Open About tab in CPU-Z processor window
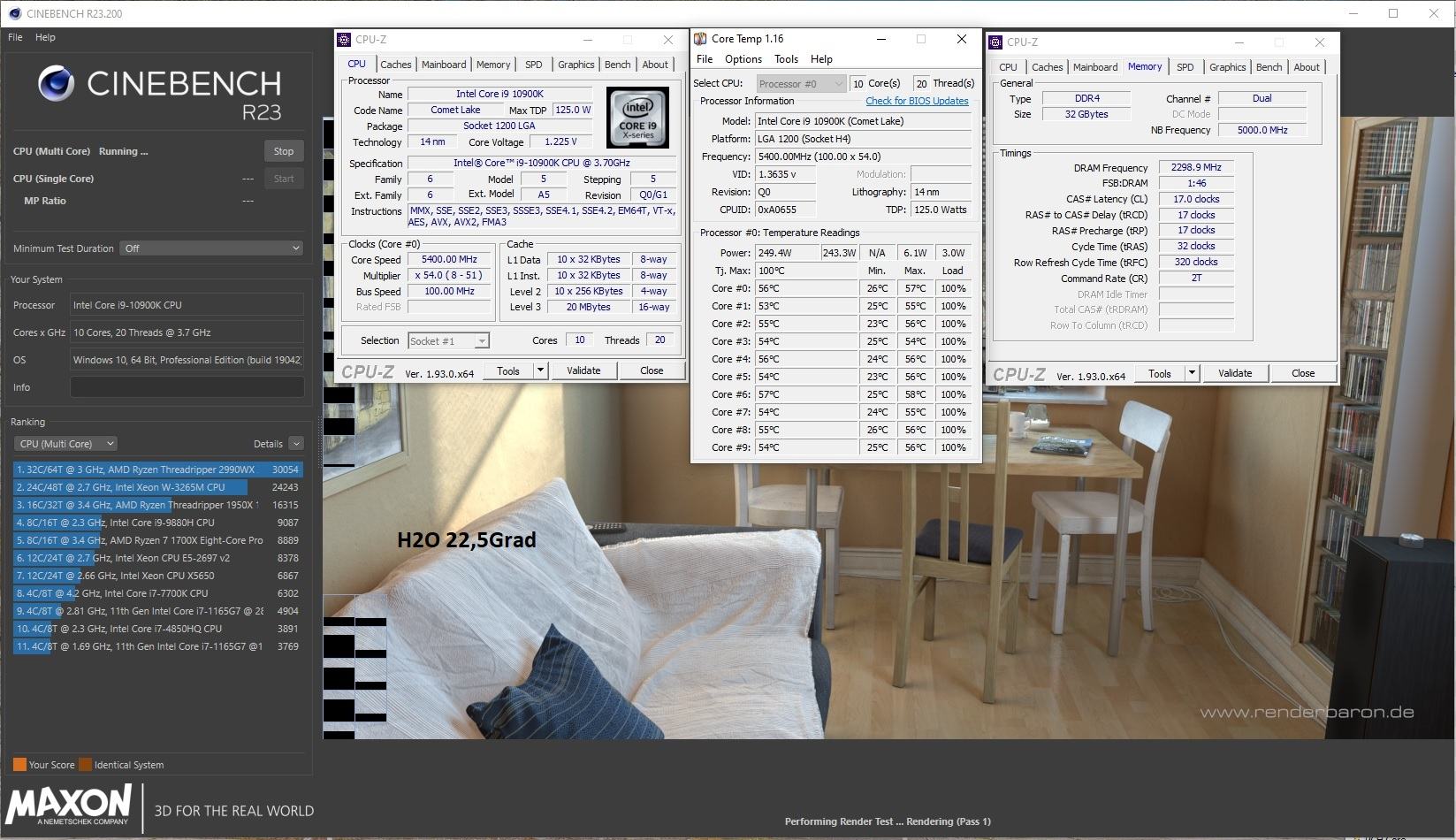 click(x=655, y=65)
